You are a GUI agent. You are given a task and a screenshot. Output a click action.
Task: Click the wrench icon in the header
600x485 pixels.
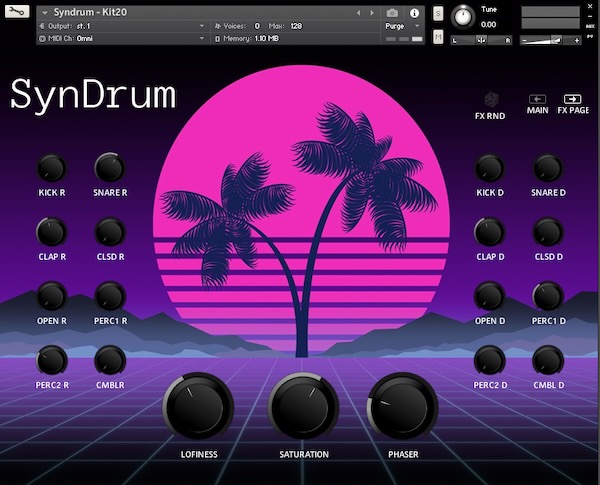click(17, 13)
